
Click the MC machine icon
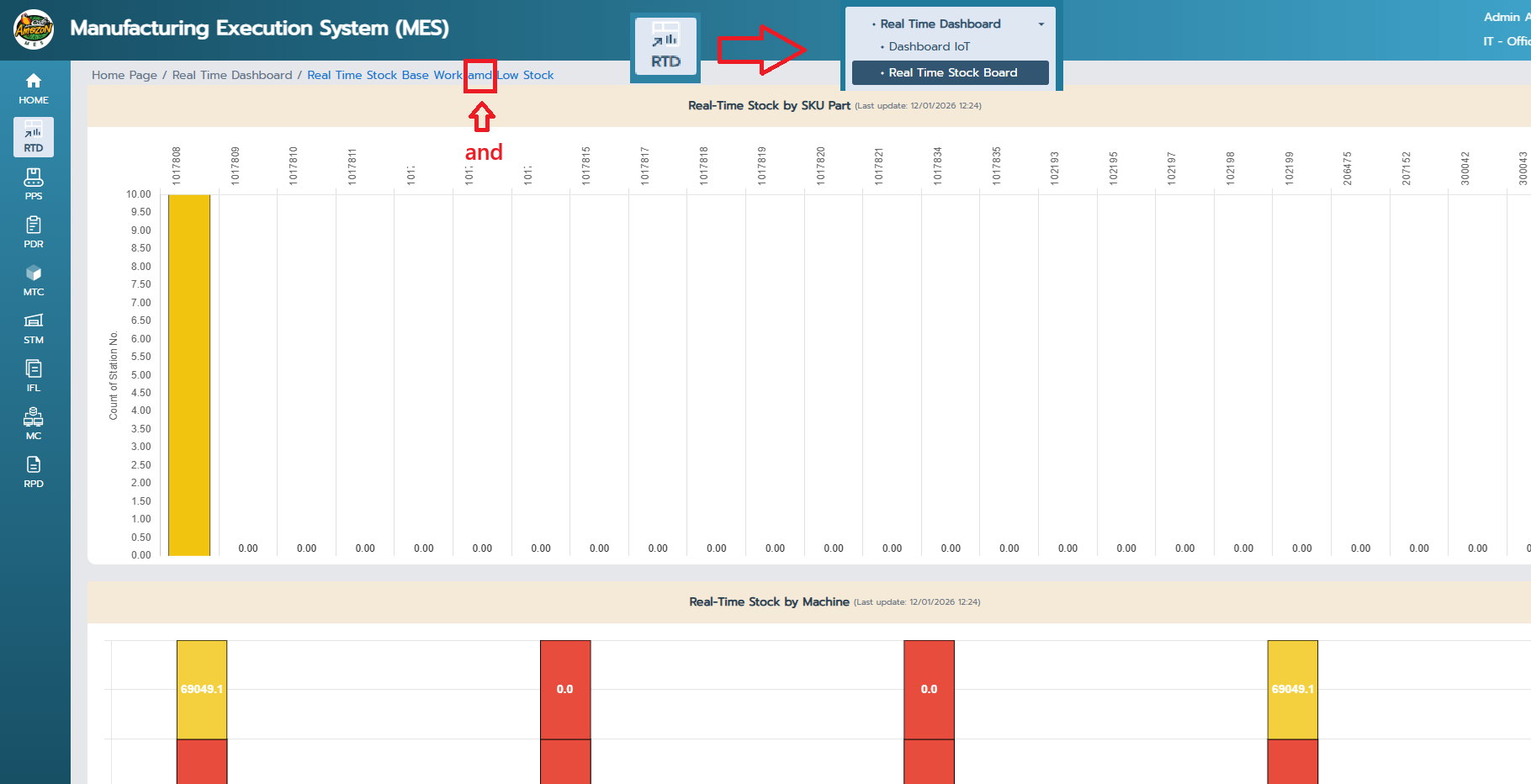(34, 424)
